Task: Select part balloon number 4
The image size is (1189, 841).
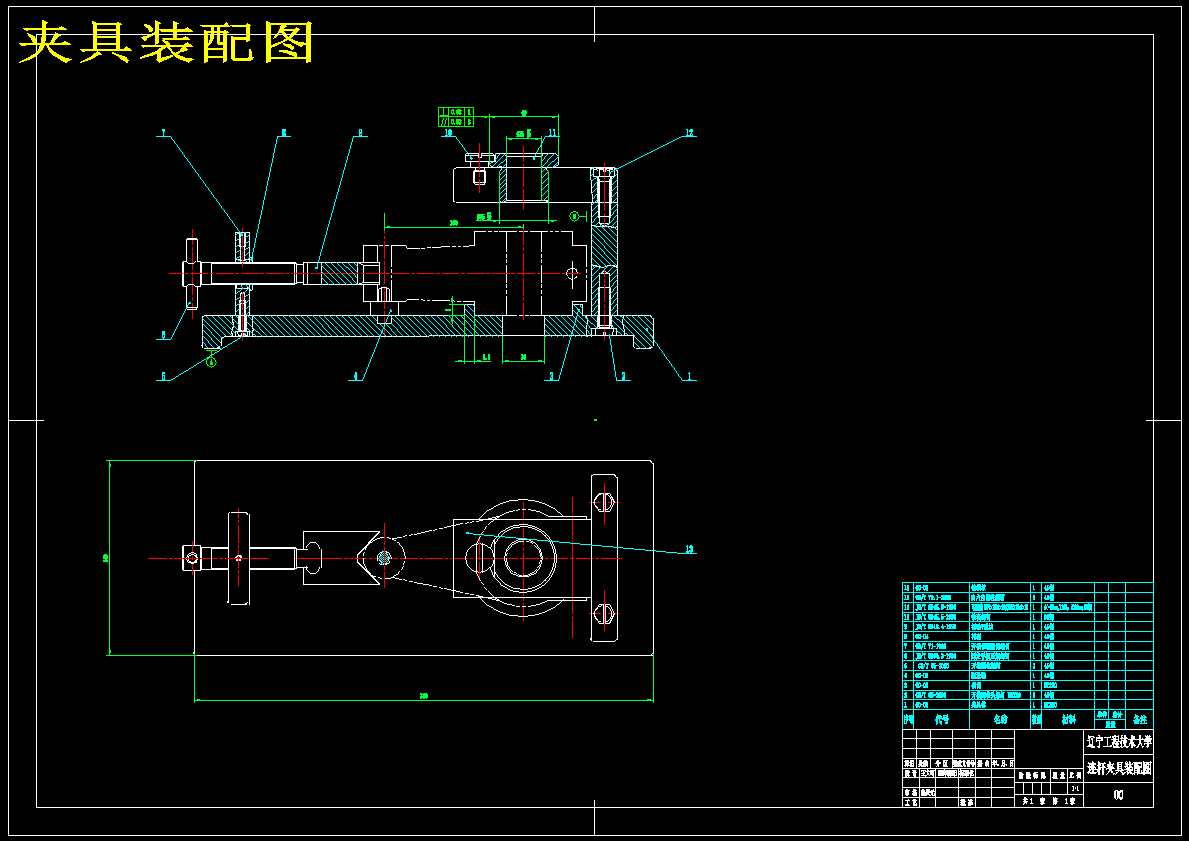Action: click(x=354, y=376)
